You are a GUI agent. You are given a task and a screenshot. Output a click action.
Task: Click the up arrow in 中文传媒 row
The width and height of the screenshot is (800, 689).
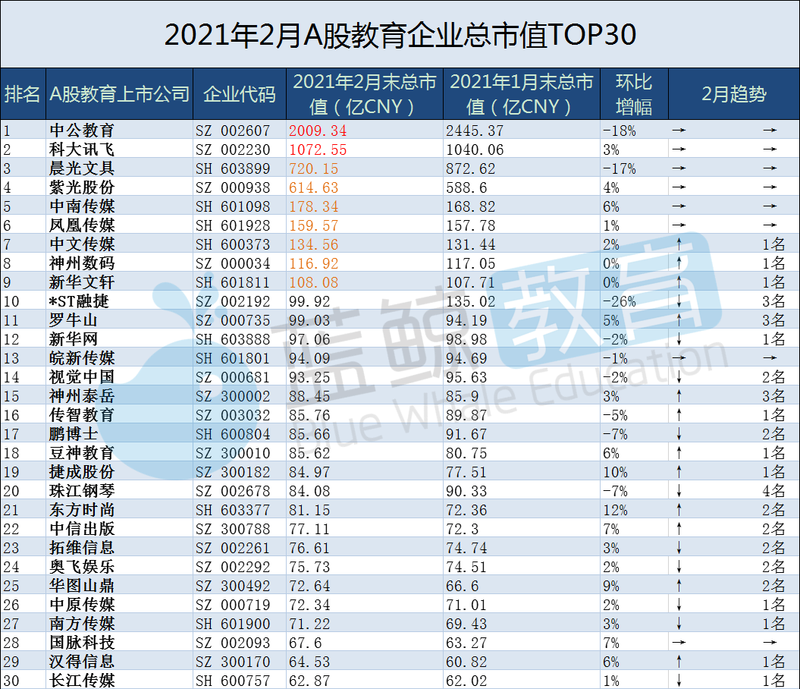pyautogui.click(x=679, y=244)
